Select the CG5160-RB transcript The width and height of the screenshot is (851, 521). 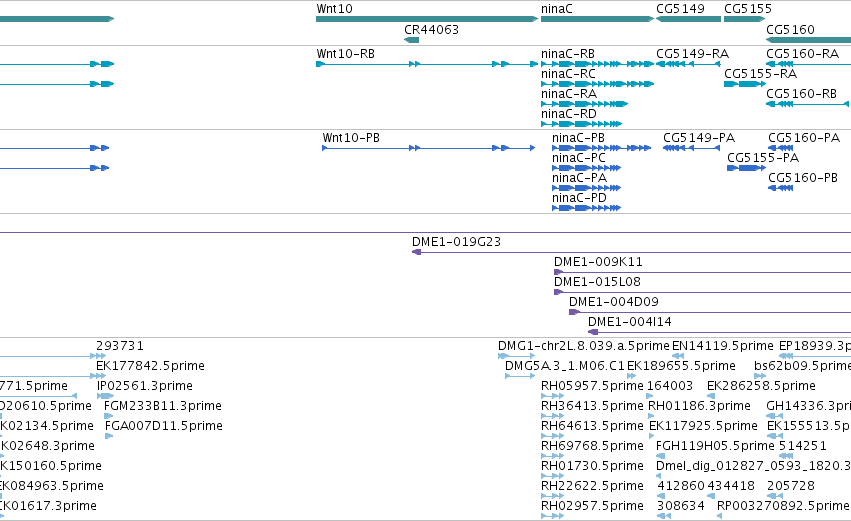point(808,104)
